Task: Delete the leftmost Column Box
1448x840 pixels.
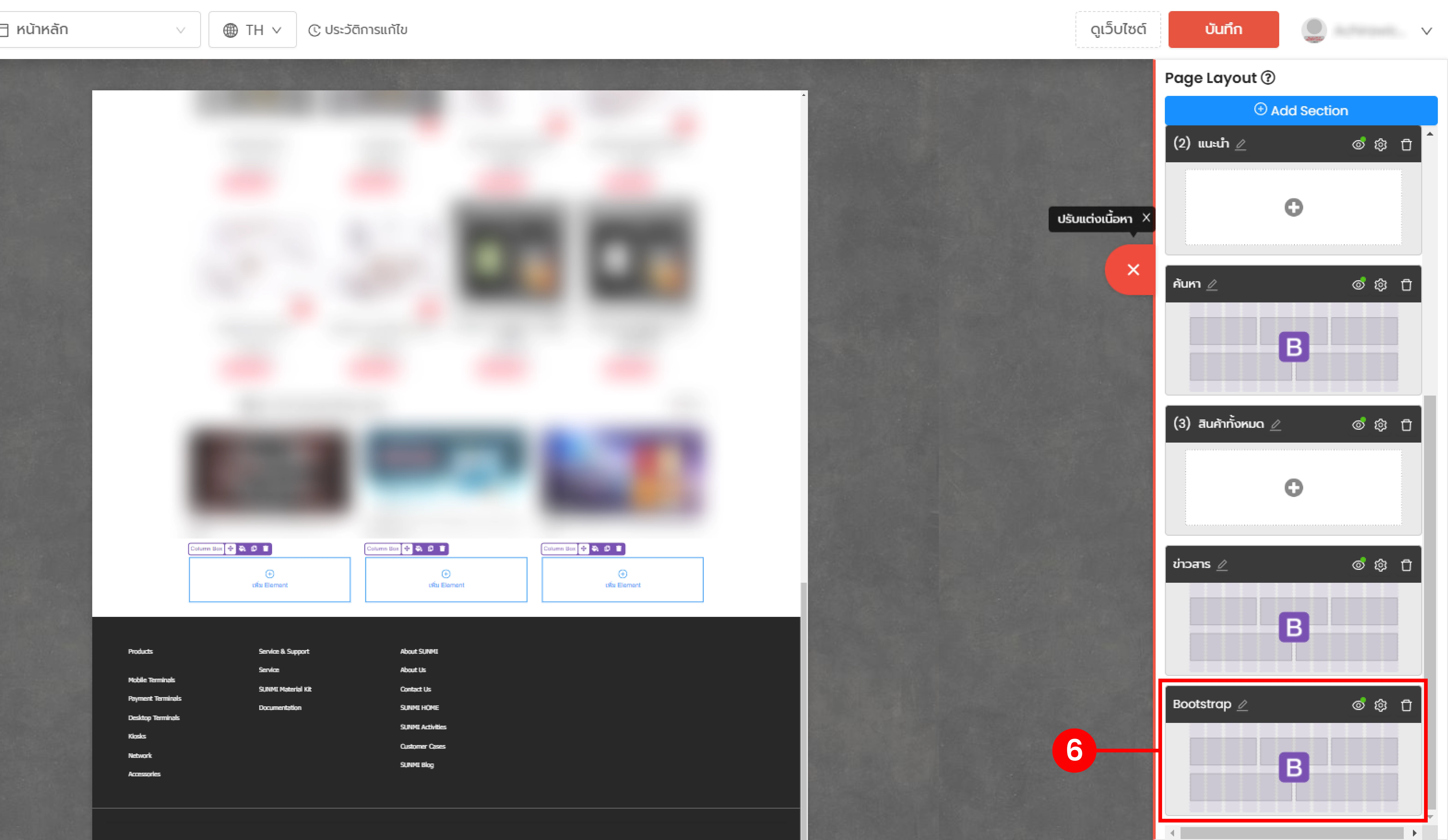Action: [265, 549]
